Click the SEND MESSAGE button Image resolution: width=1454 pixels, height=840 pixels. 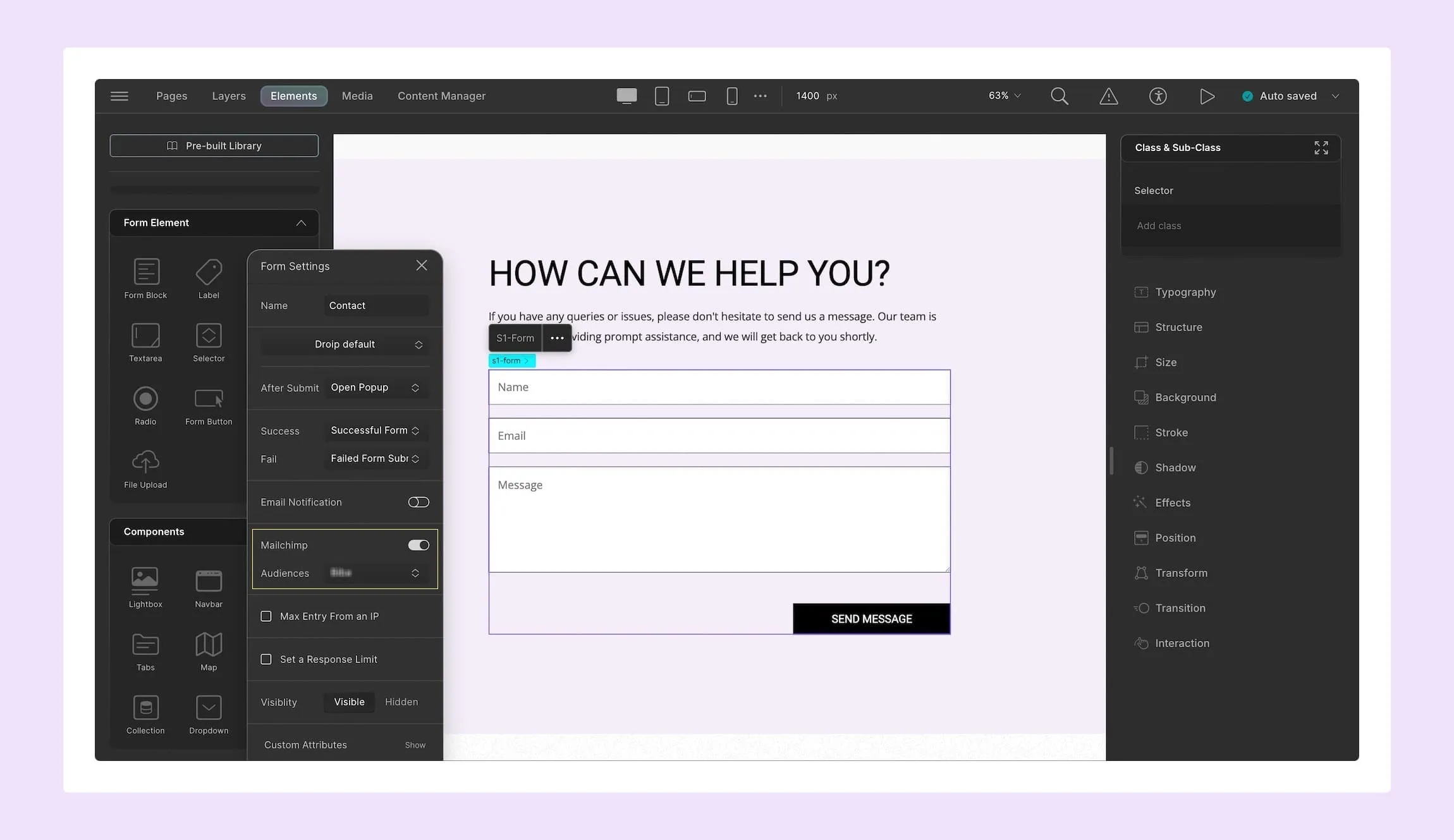(871, 619)
